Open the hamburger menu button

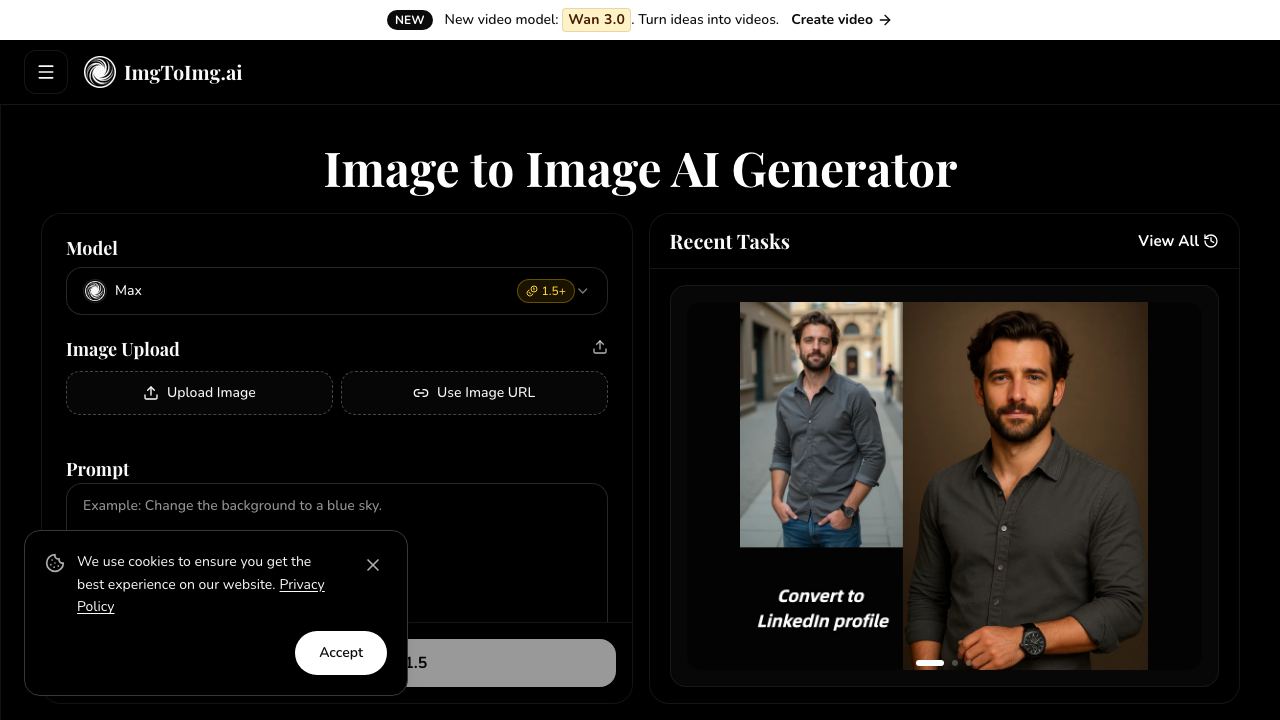click(x=46, y=72)
